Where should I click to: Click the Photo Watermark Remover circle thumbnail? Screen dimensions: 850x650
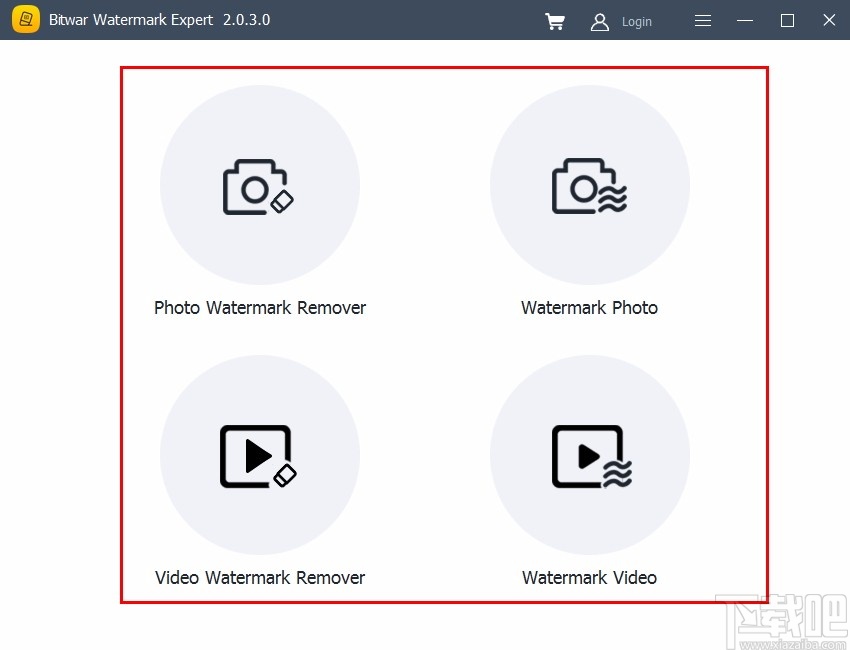[x=260, y=185]
